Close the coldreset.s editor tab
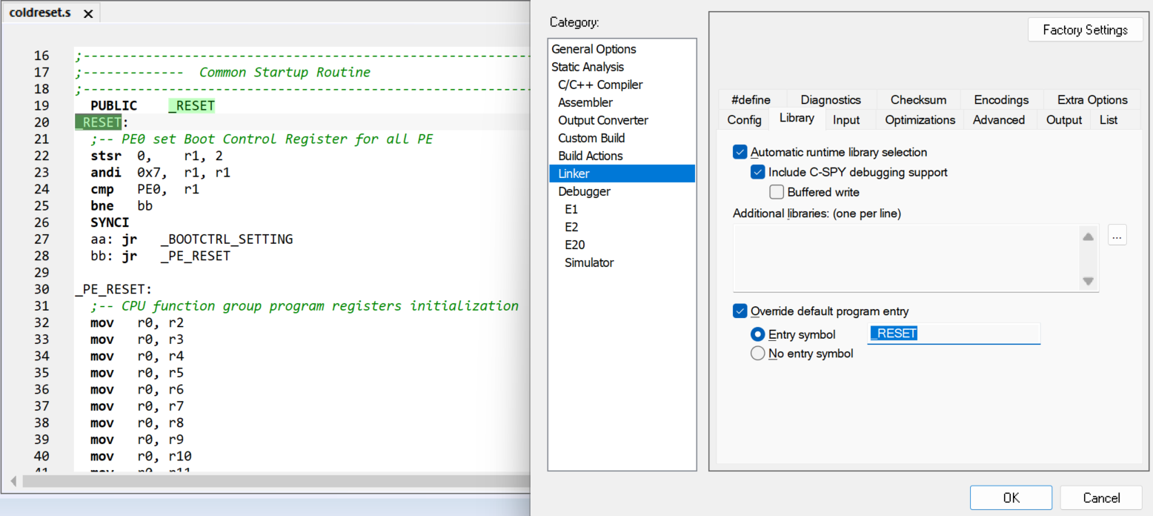This screenshot has width=1153, height=516. point(88,14)
